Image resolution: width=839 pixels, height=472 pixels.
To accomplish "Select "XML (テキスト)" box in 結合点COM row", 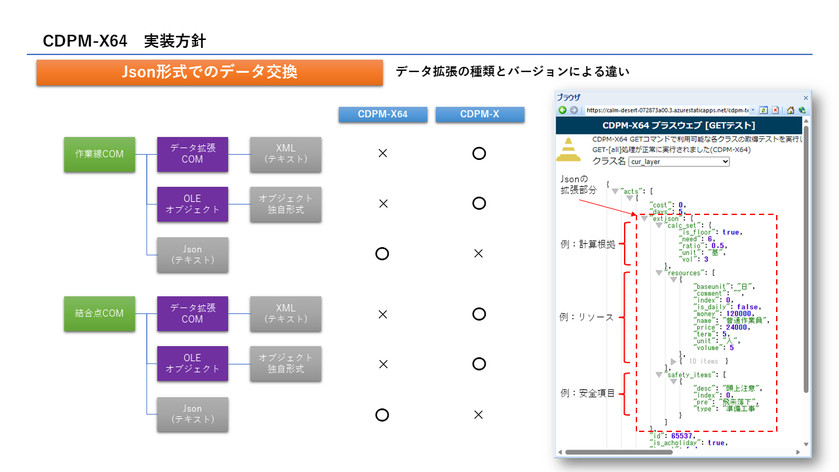I will (x=286, y=314).
